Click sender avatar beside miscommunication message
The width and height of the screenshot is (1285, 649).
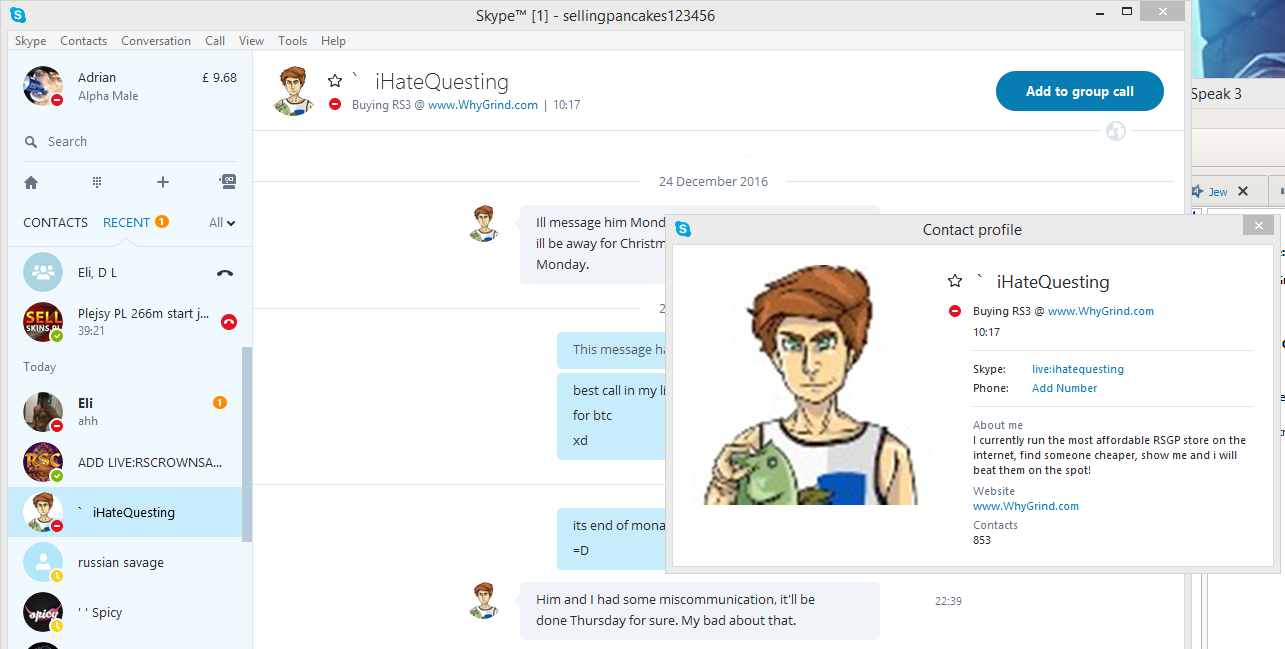pos(484,601)
